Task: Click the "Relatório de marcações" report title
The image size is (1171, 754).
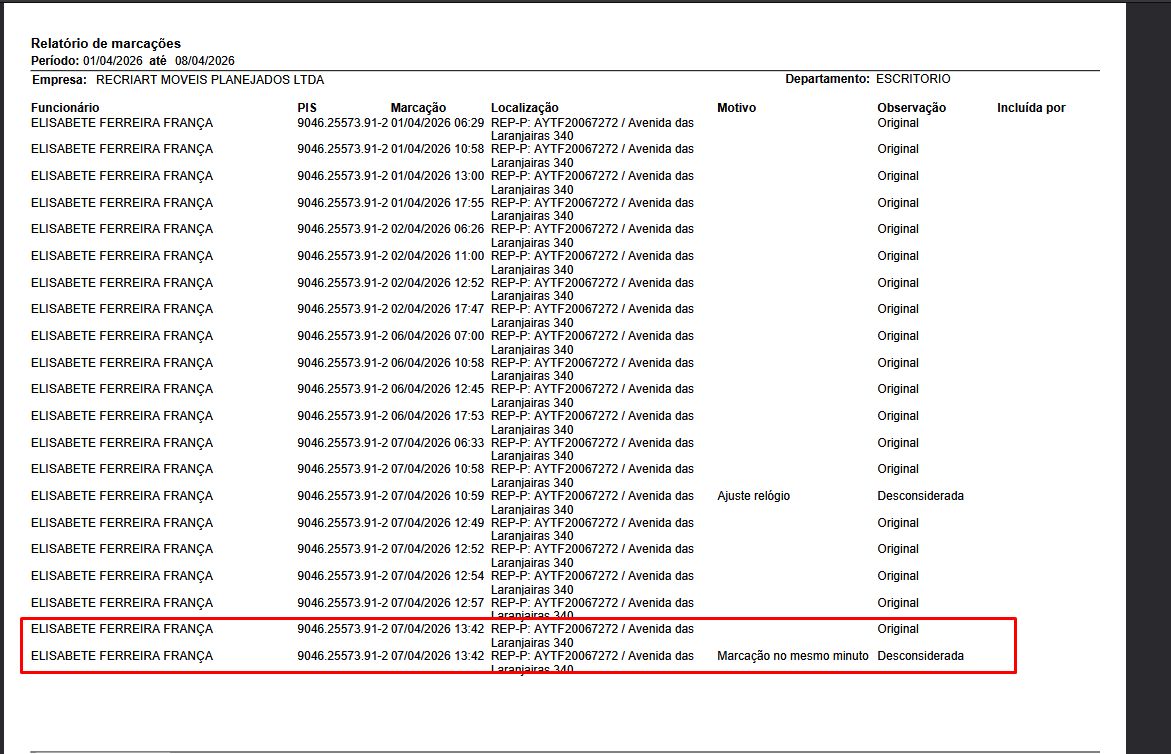Action: point(105,43)
